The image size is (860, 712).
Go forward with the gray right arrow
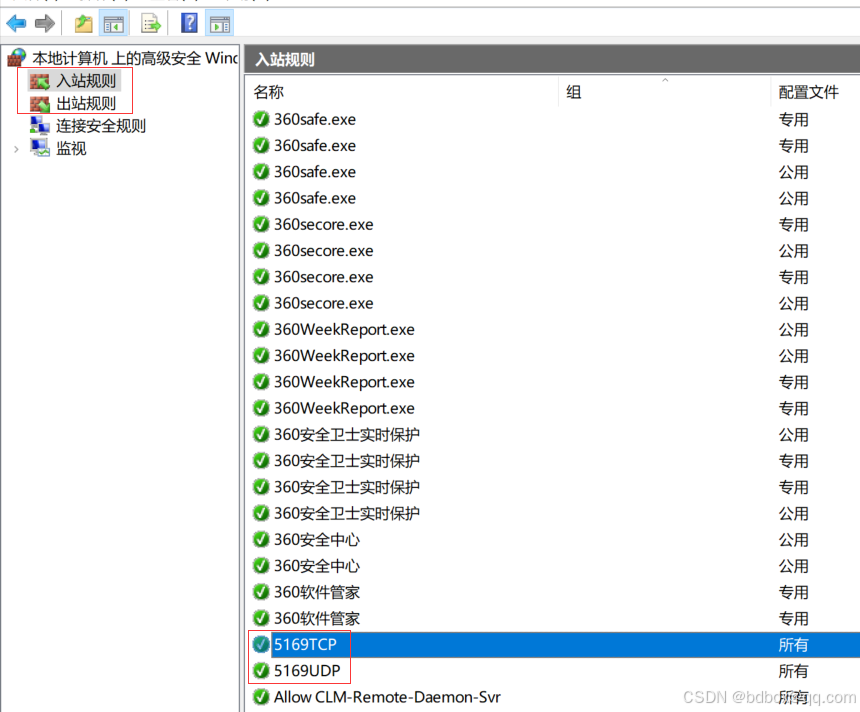click(x=44, y=24)
